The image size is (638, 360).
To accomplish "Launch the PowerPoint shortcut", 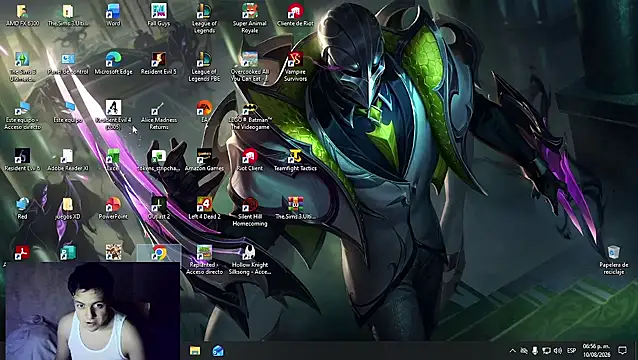I will 114,208.
